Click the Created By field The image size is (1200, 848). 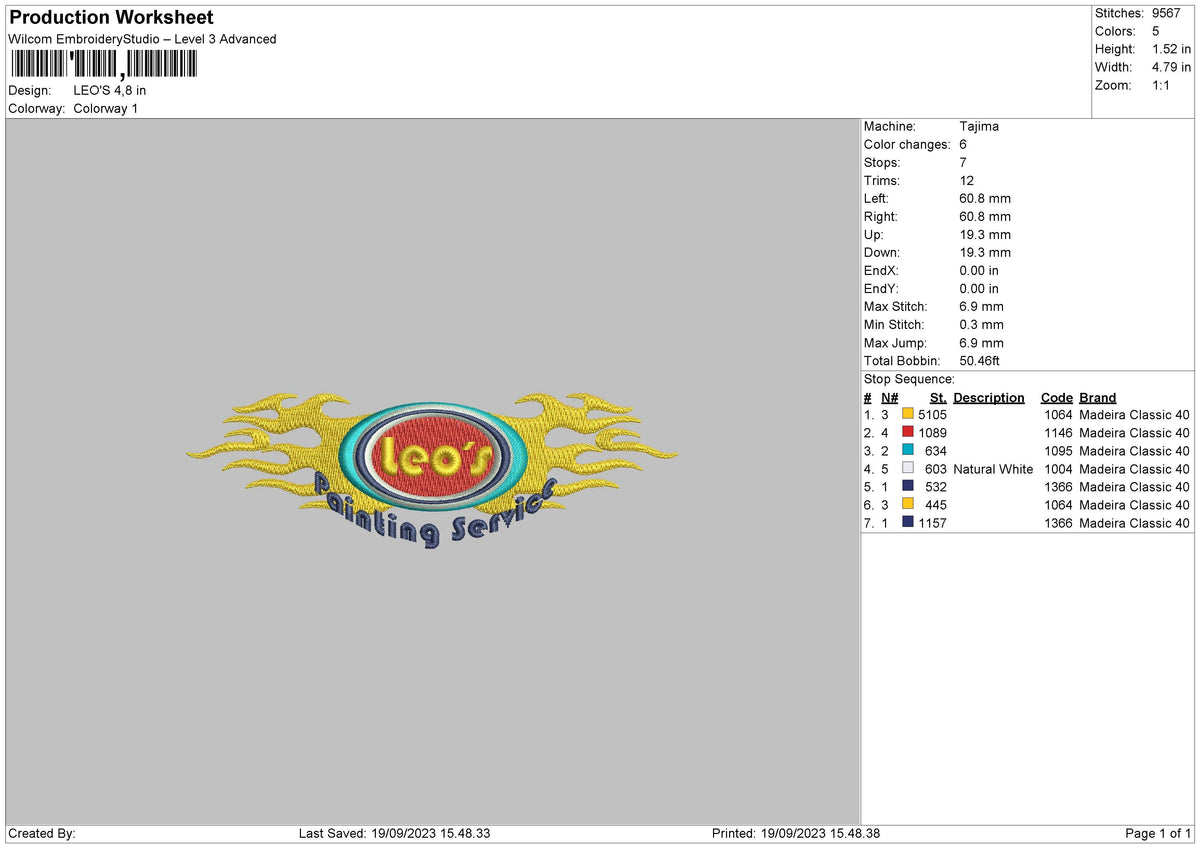40,833
